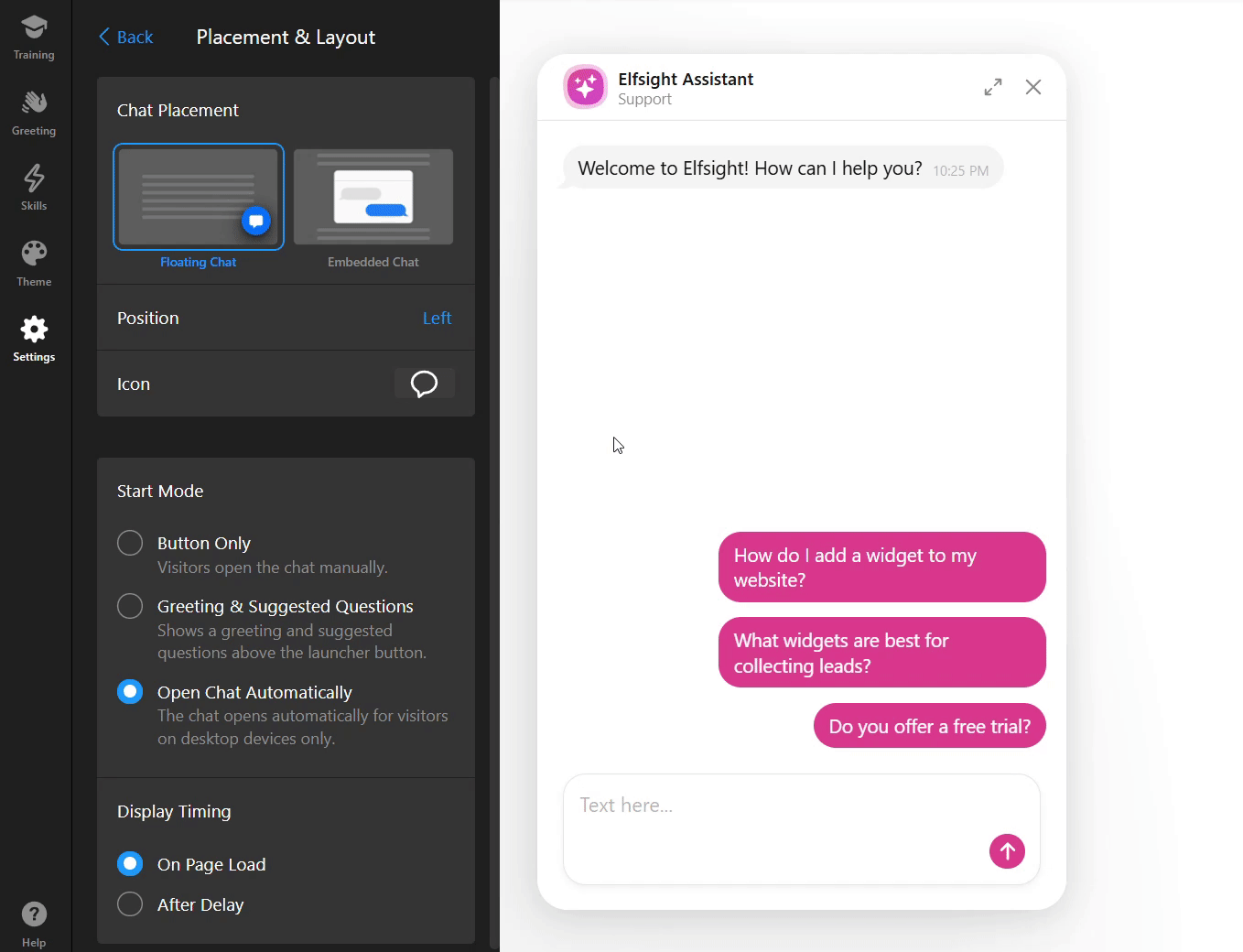Click the 10:25 PM message timestamp
The height and width of the screenshot is (952, 1243).
pyautogui.click(x=961, y=171)
